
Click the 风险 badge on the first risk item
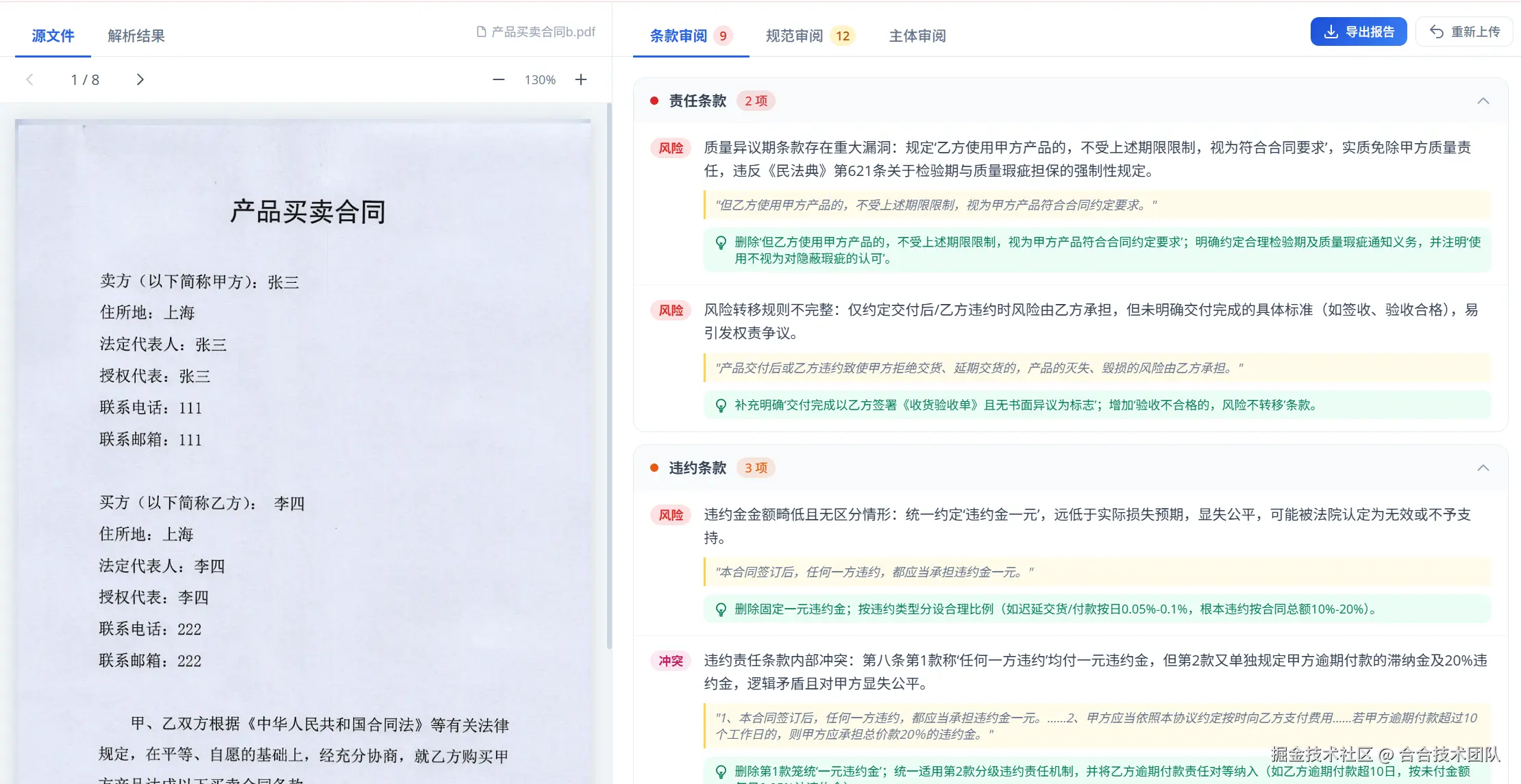coord(670,148)
